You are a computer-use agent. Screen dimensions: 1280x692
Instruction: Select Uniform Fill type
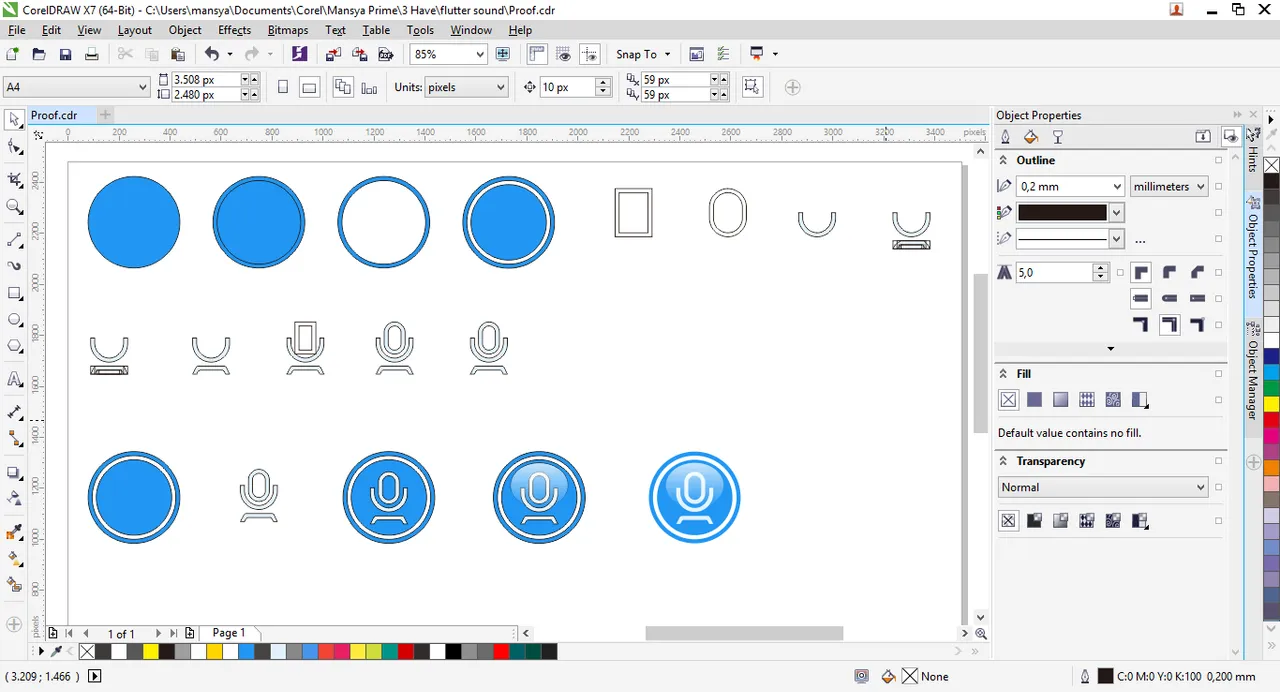(x=1034, y=400)
